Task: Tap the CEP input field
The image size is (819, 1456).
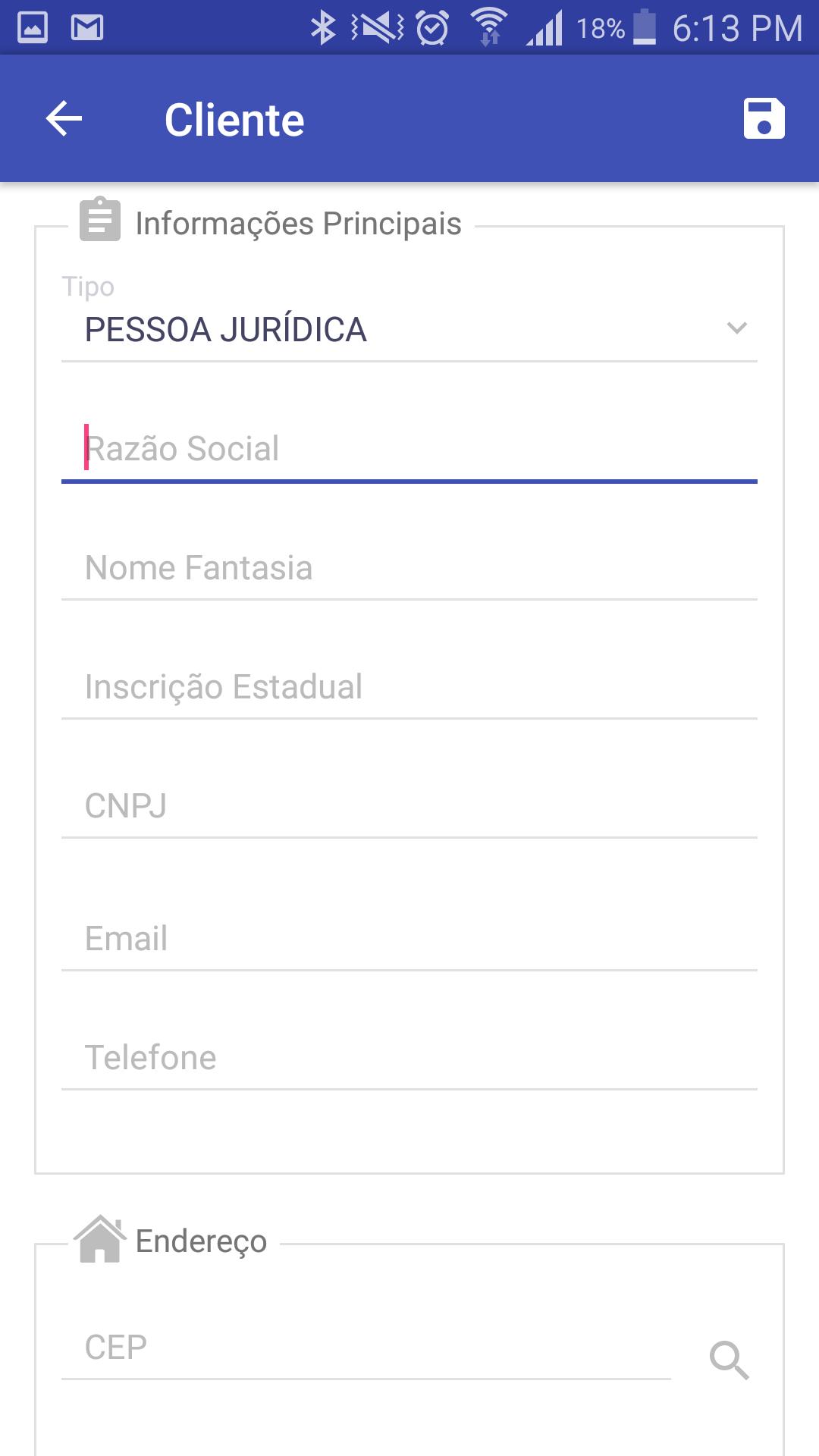Action: pos(366,1348)
